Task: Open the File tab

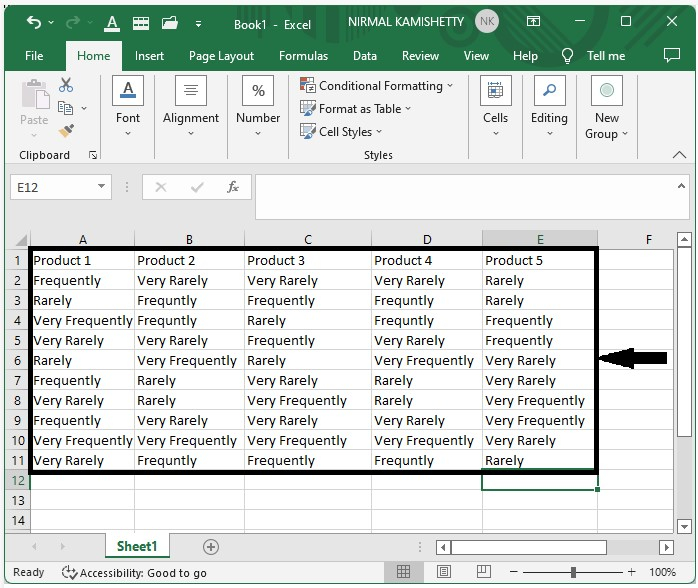Action: click(x=34, y=56)
